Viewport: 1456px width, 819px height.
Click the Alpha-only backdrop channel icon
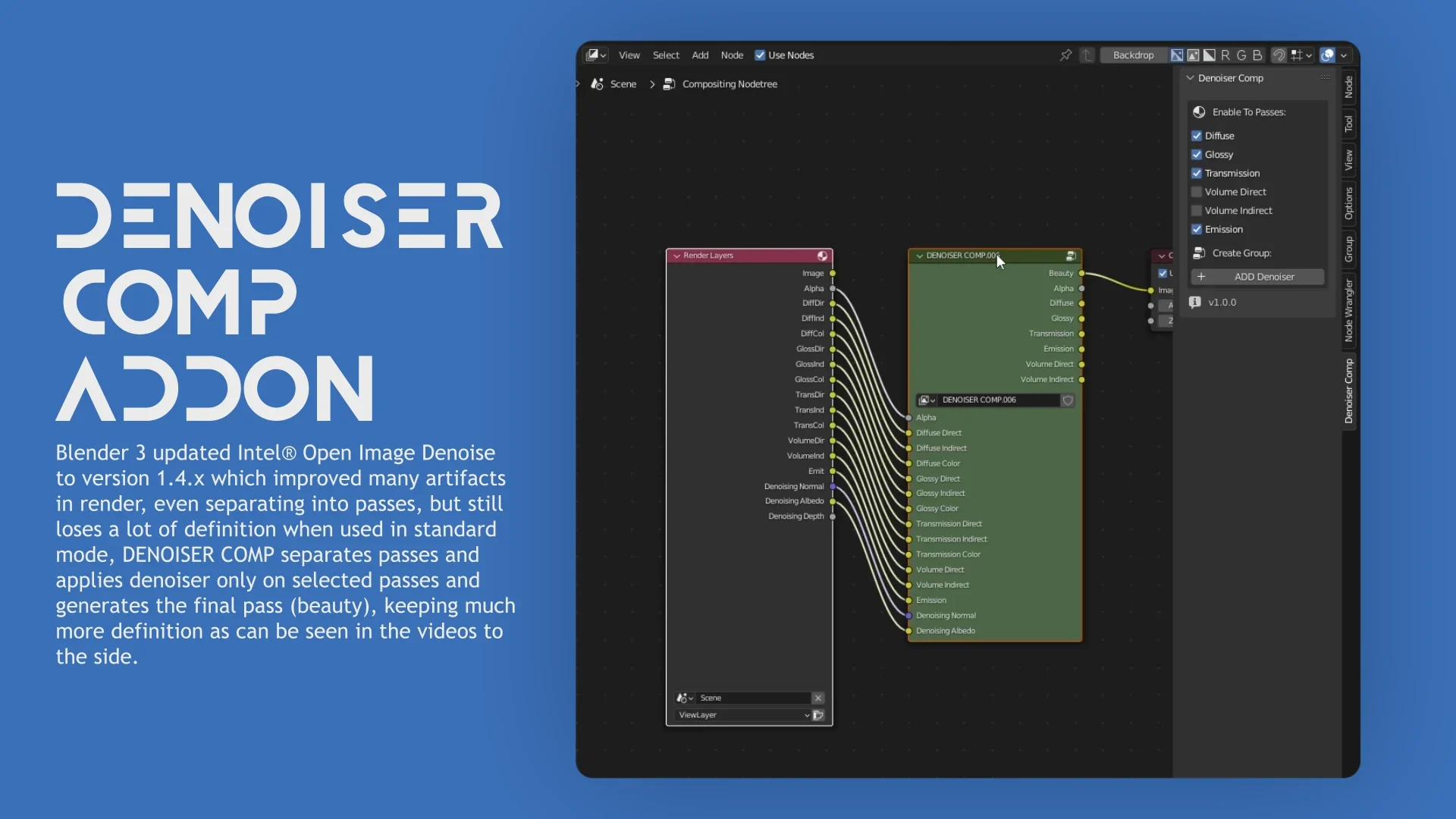pos(1209,55)
